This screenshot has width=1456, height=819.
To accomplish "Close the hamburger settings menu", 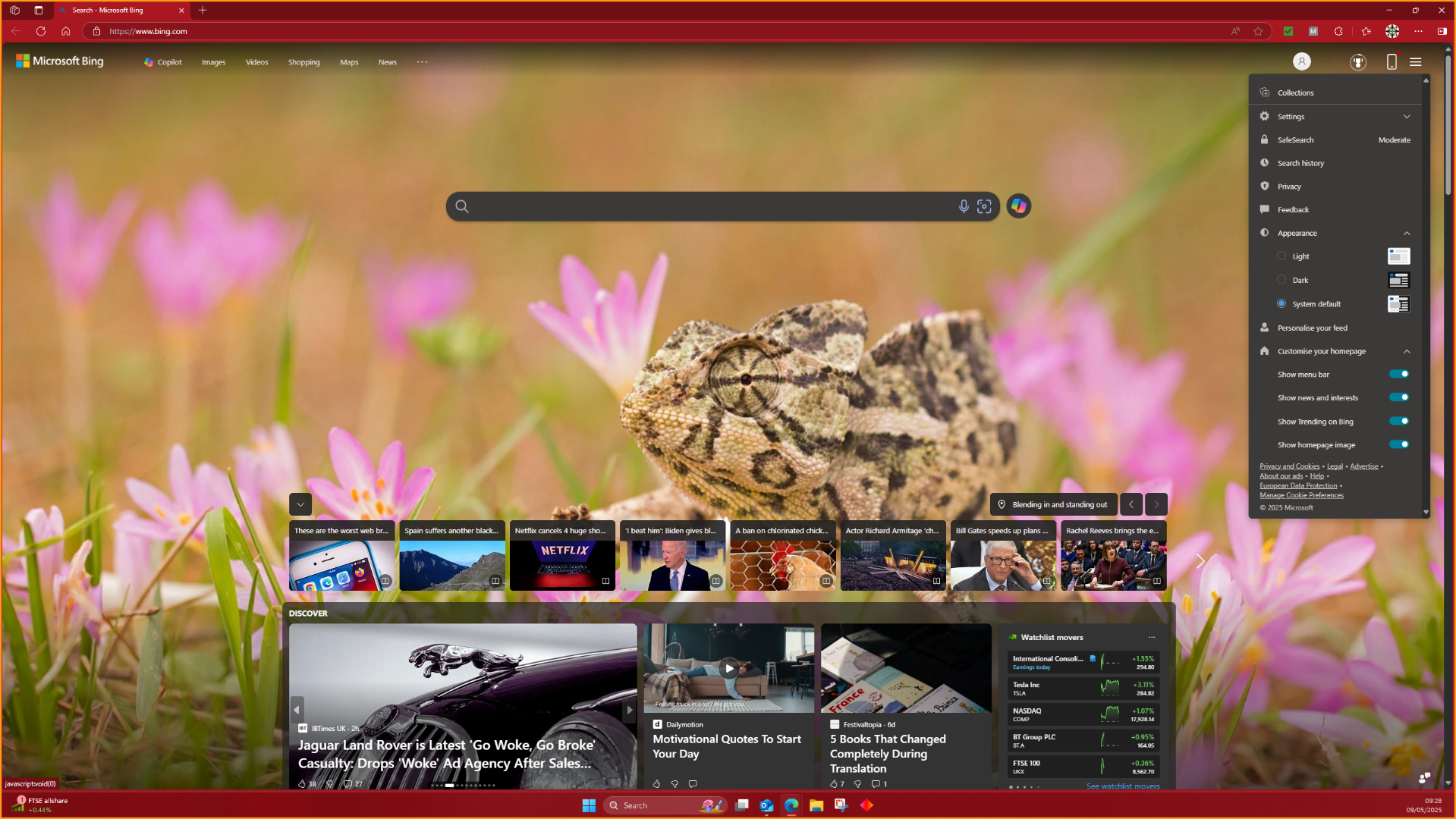I will pos(1416,61).
